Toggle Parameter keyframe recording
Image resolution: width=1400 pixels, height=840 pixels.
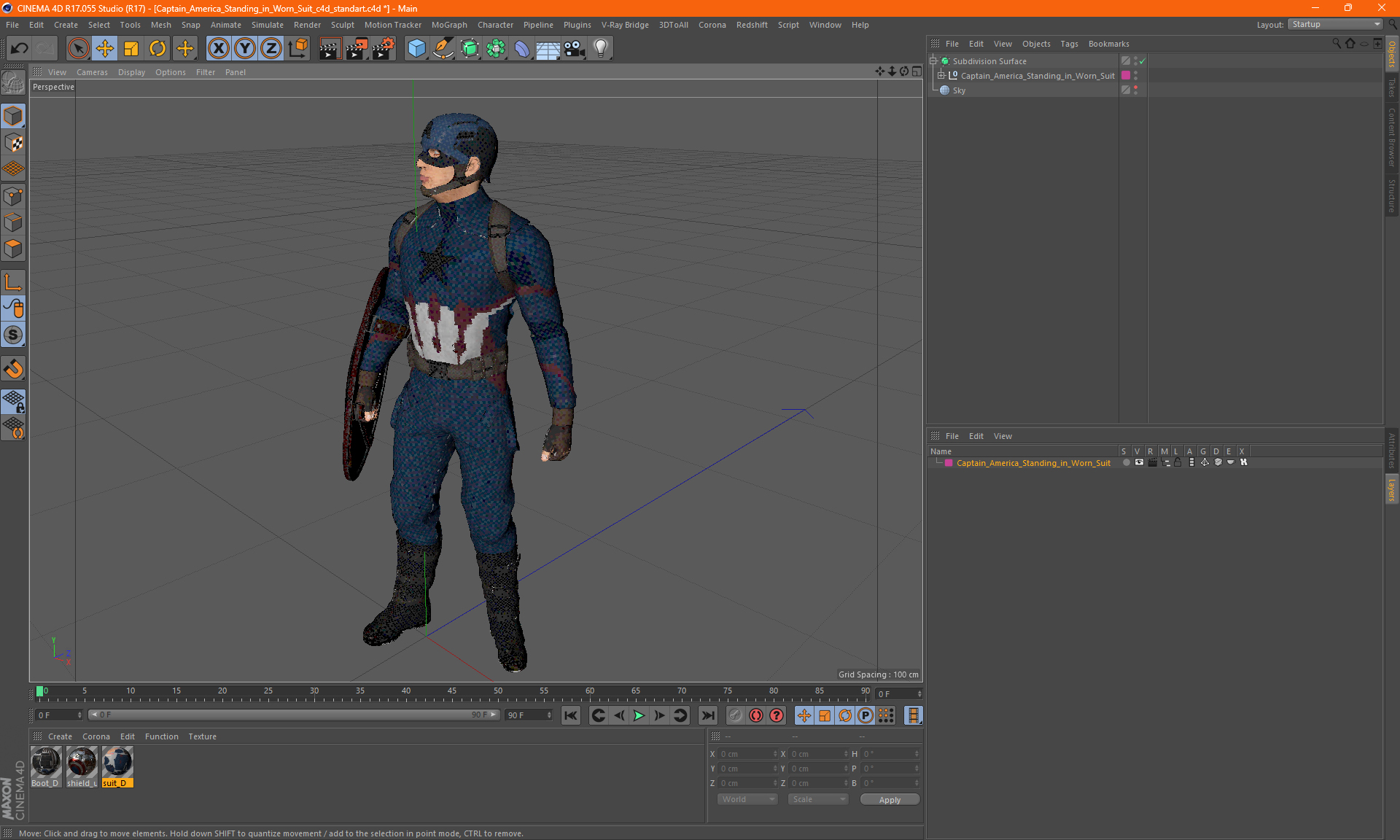pyautogui.click(x=866, y=715)
